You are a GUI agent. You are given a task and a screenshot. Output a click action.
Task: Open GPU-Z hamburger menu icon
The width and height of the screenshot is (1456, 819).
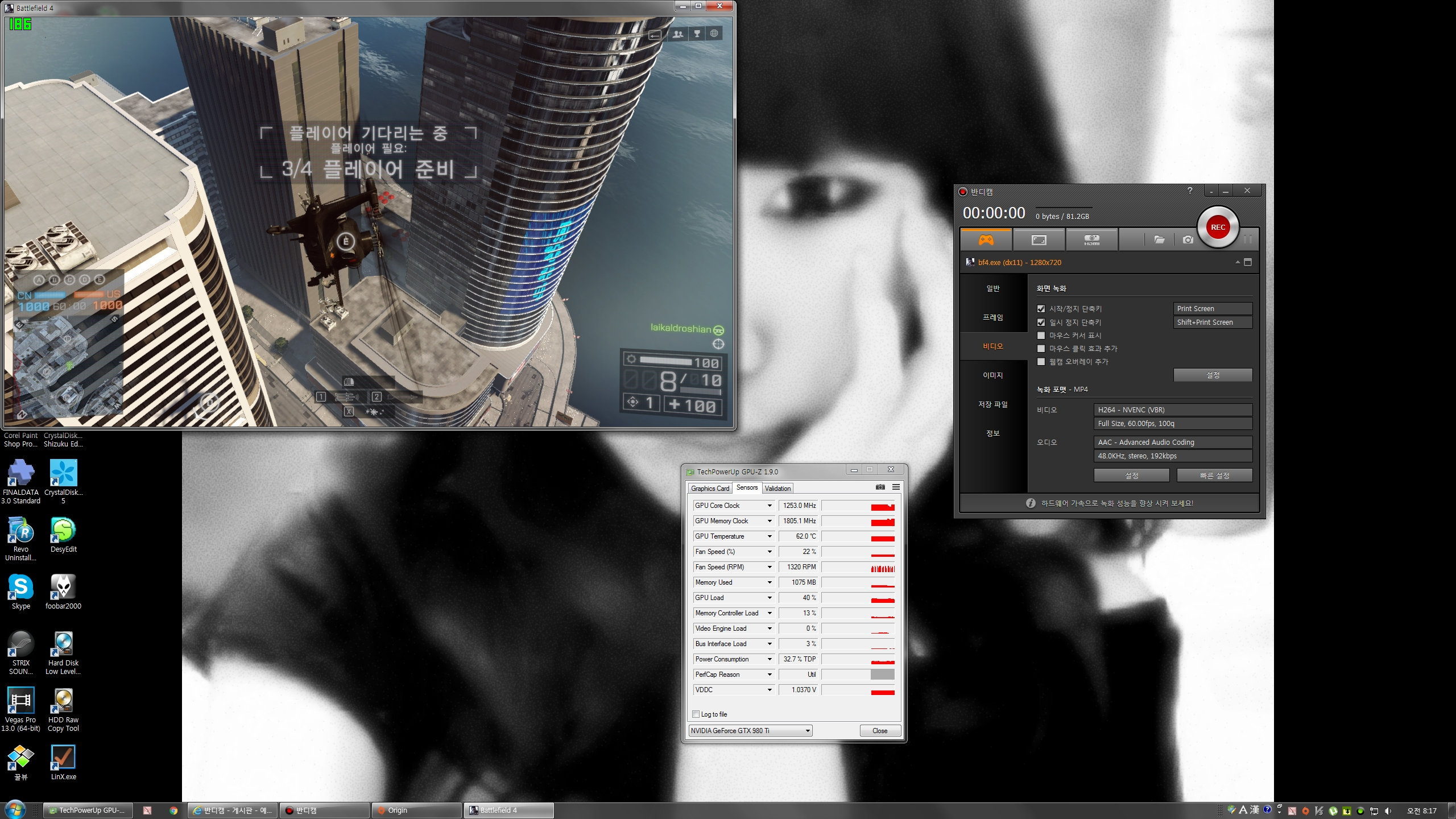pyautogui.click(x=896, y=487)
